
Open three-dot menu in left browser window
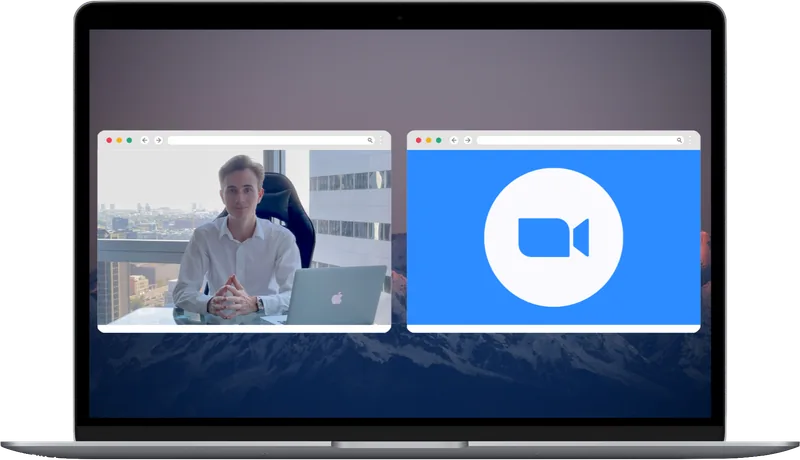[382, 140]
